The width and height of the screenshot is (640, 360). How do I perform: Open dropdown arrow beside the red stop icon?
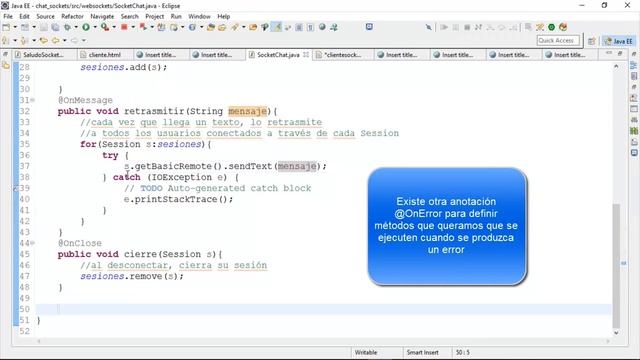pyautogui.click(x=133, y=27)
